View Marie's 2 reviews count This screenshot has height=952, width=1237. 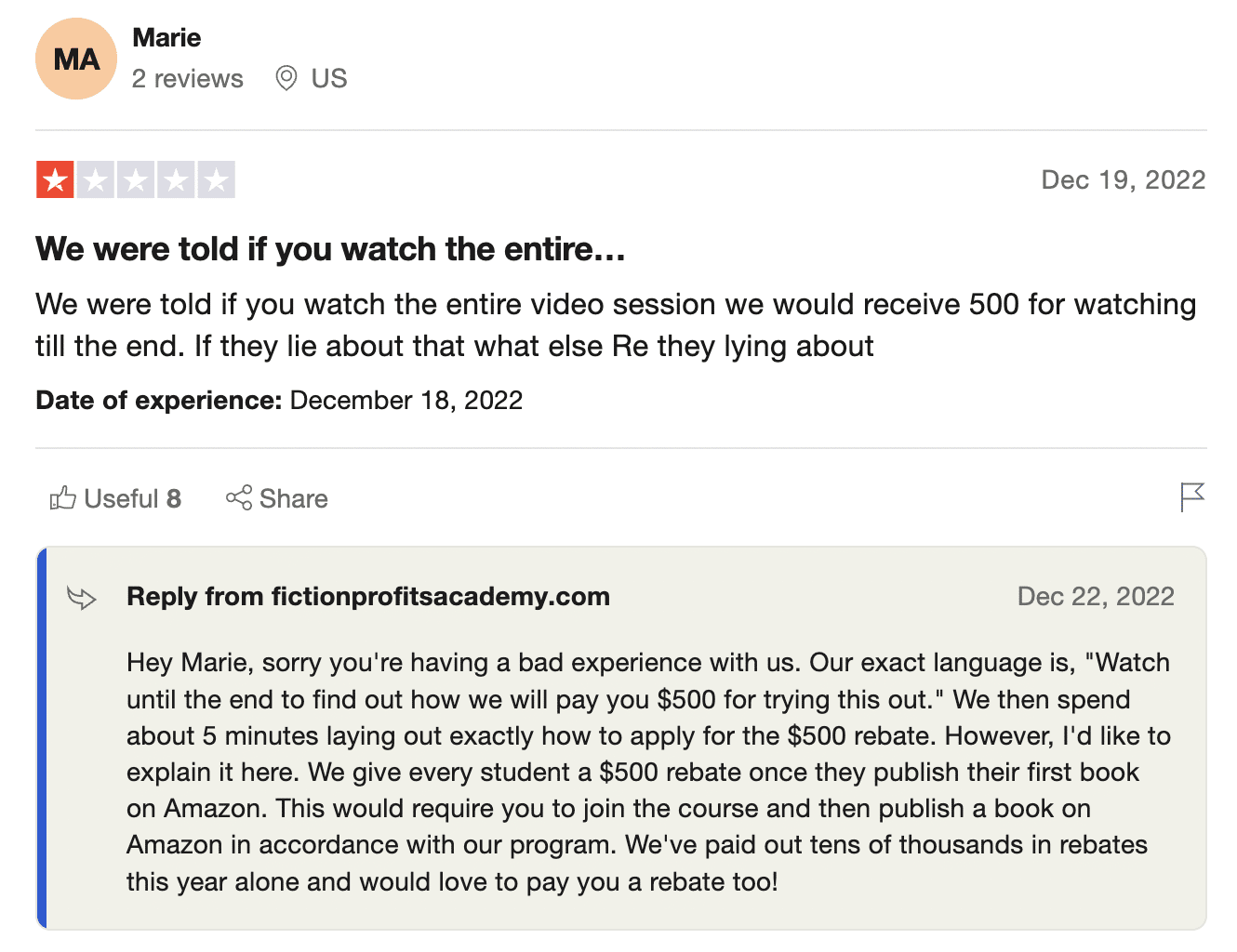187,78
